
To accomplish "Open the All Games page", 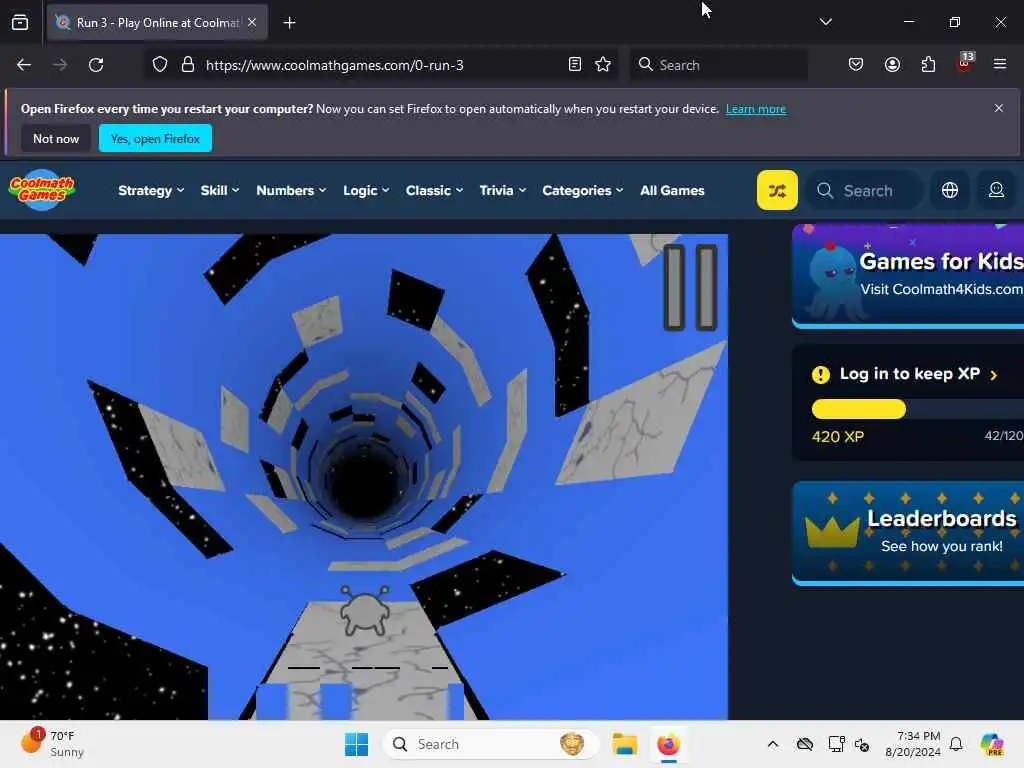I will (x=672, y=191).
